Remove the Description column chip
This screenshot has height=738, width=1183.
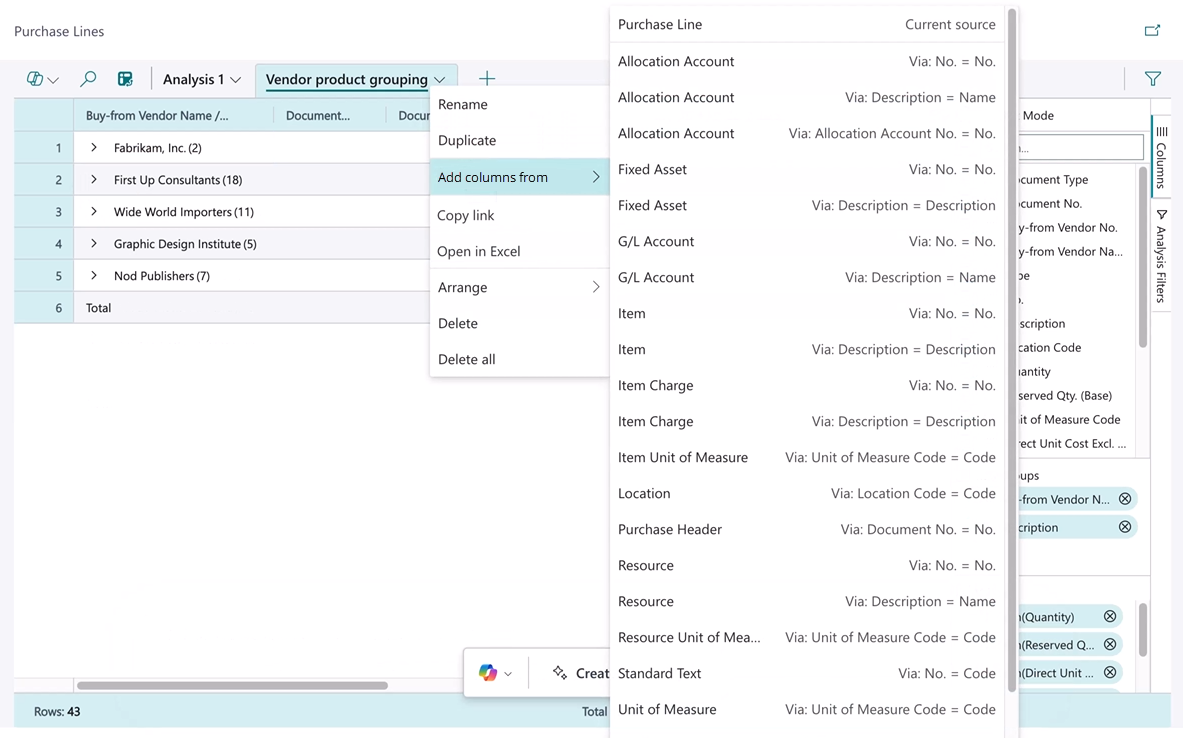click(1124, 527)
